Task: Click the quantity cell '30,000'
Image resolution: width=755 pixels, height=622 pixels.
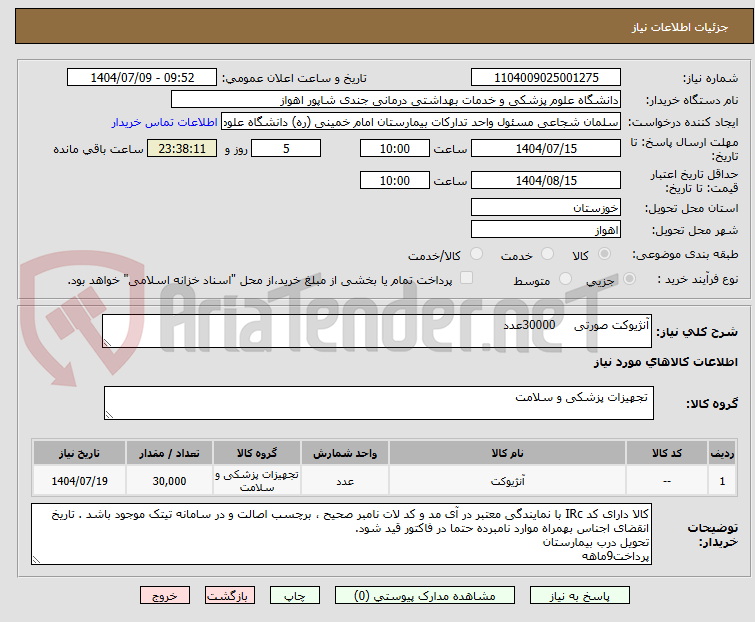Action: 169,481
